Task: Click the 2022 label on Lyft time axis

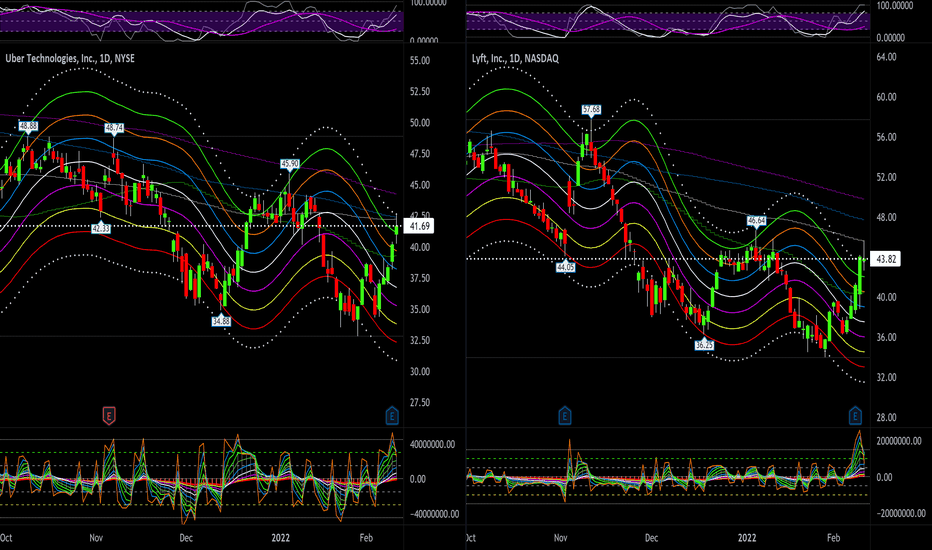Action: (747, 538)
